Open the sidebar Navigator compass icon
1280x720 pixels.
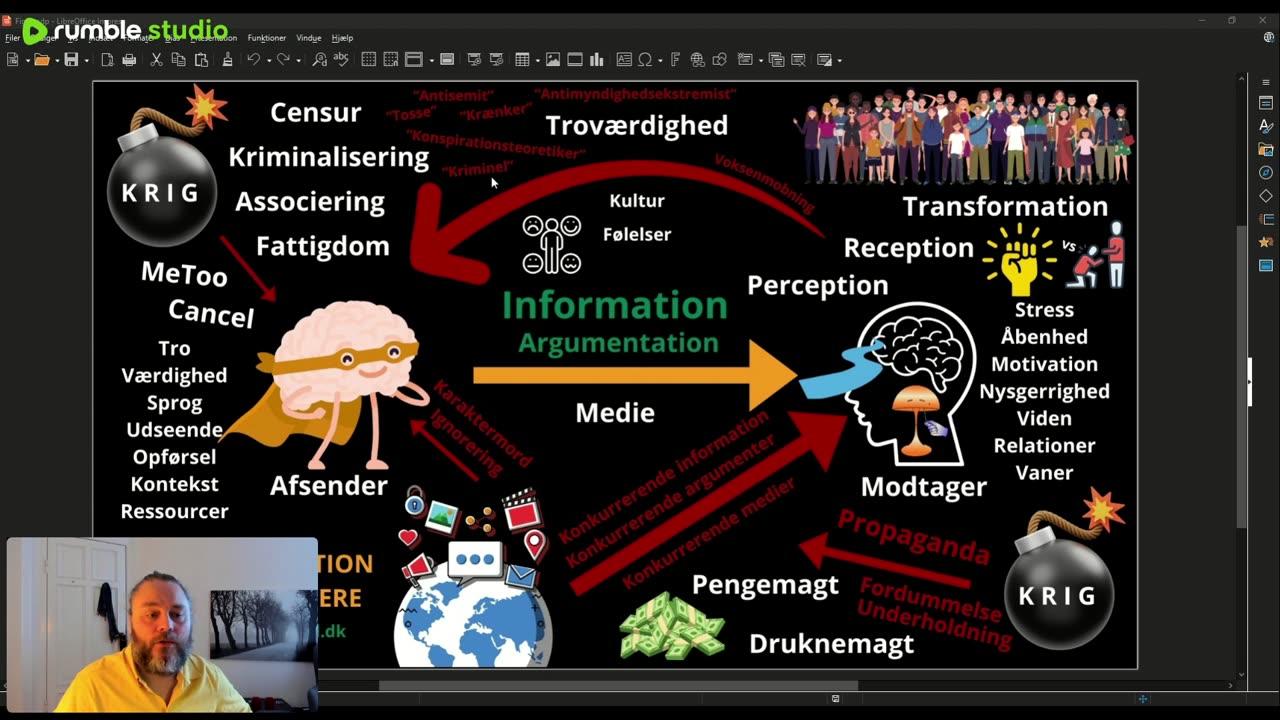(x=1266, y=173)
